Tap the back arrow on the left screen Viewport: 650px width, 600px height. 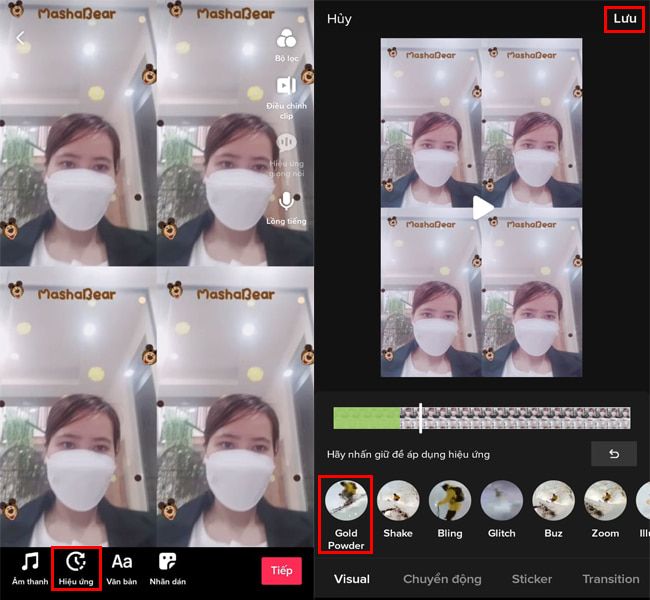tap(20, 38)
